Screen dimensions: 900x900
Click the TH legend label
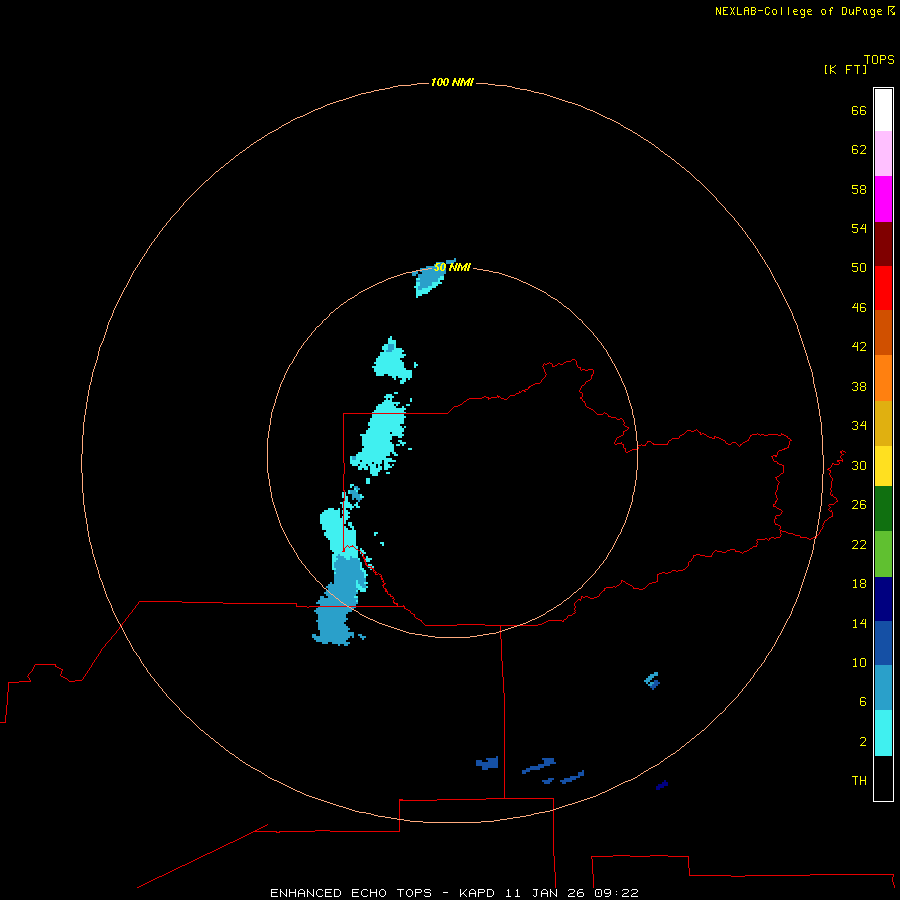[x=859, y=781]
